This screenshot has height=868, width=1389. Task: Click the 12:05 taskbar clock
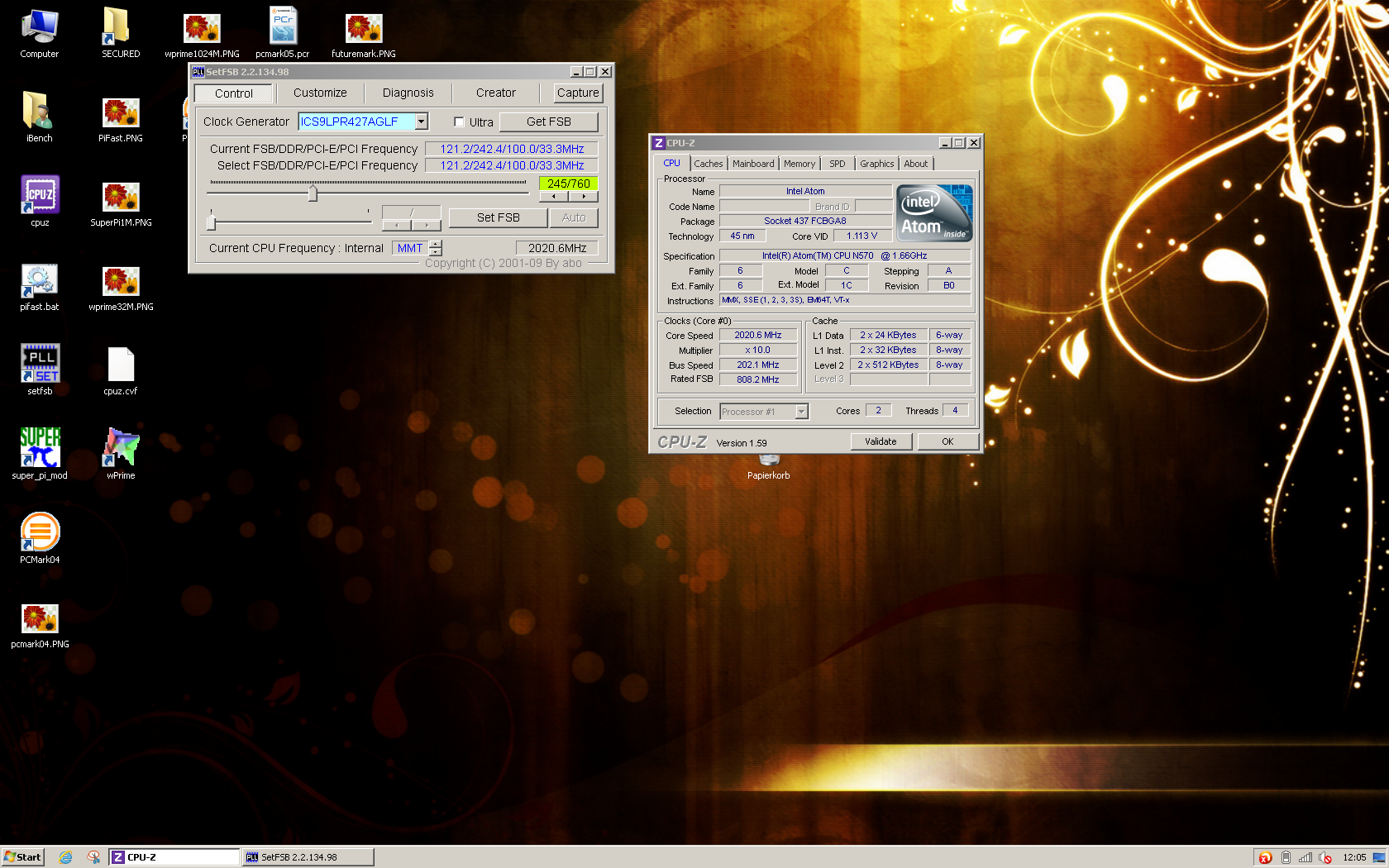pos(1354,857)
